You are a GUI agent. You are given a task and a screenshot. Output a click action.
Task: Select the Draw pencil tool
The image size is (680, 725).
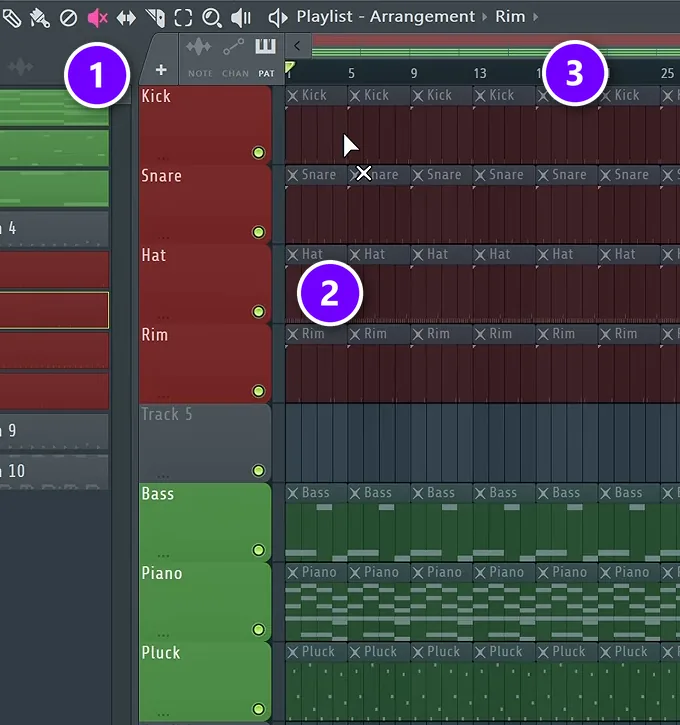coord(12,18)
